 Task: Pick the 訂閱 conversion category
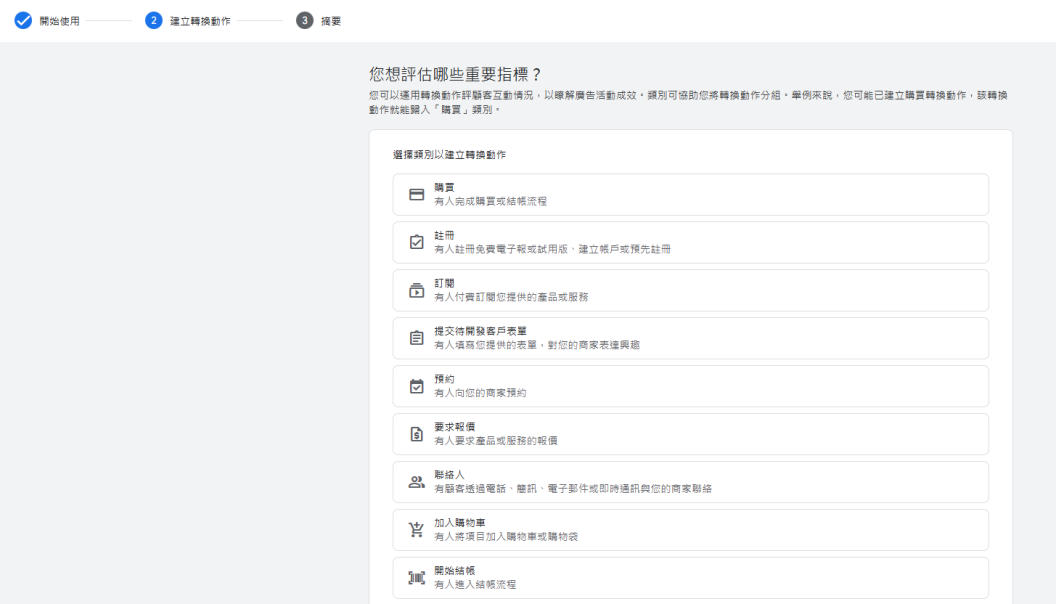(x=690, y=291)
